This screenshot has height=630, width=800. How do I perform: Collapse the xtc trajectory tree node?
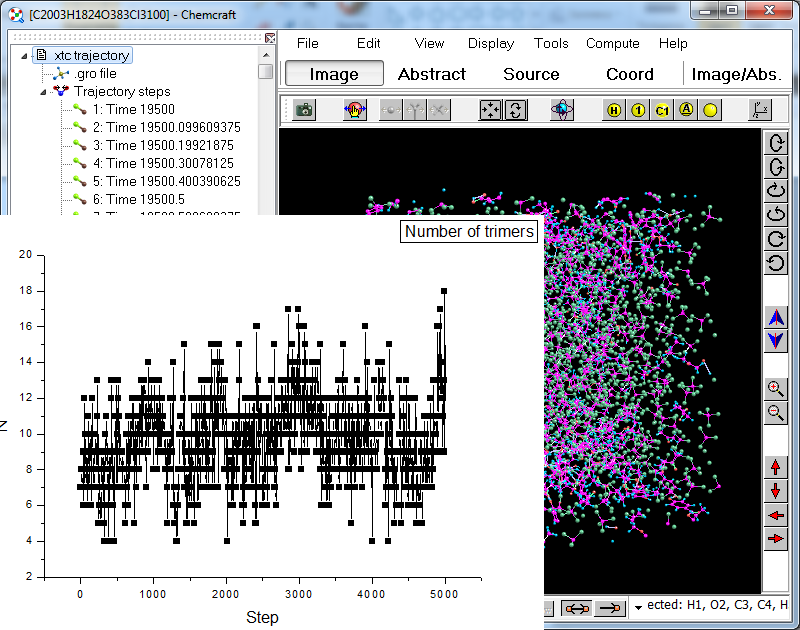click(25, 56)
